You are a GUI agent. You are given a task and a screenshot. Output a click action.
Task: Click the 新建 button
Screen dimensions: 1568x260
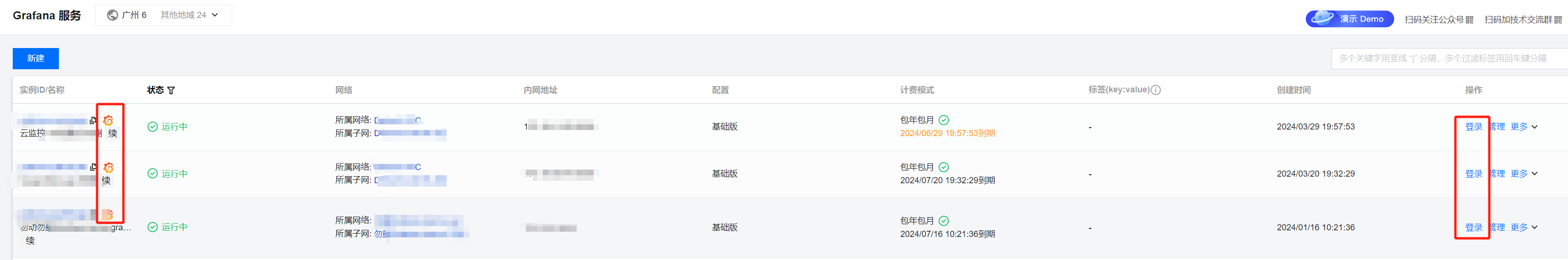tap(36, 58)
